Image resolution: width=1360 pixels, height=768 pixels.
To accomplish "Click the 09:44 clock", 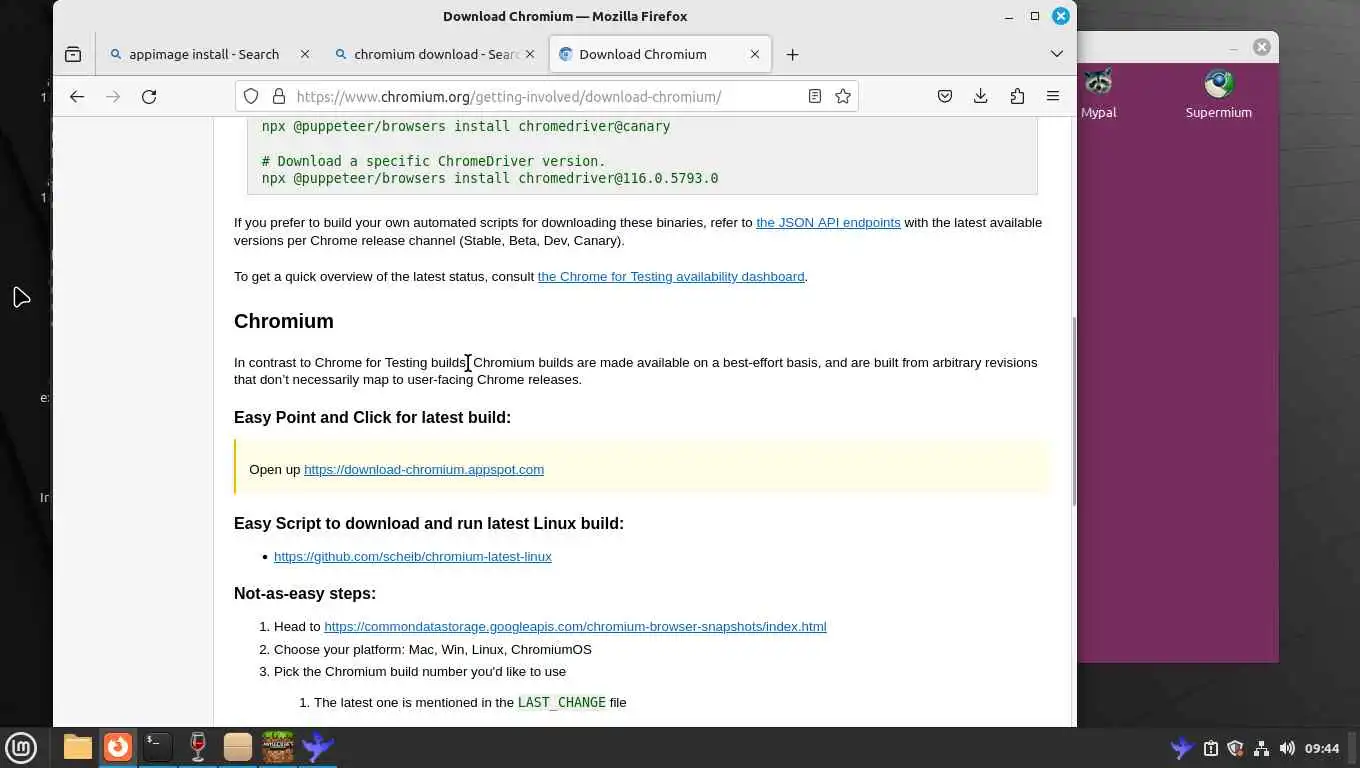I will tap(1322, 748).
